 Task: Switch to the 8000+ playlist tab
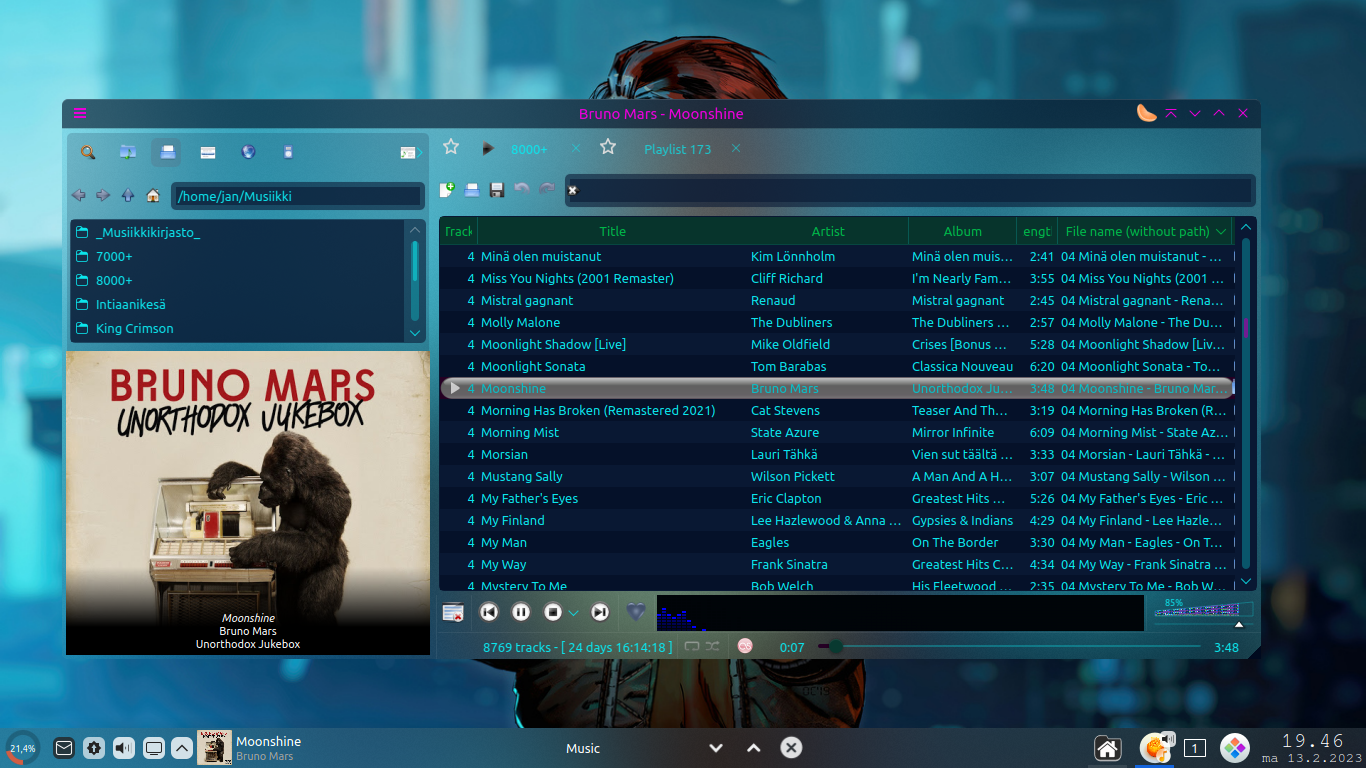tap(529, 149)
